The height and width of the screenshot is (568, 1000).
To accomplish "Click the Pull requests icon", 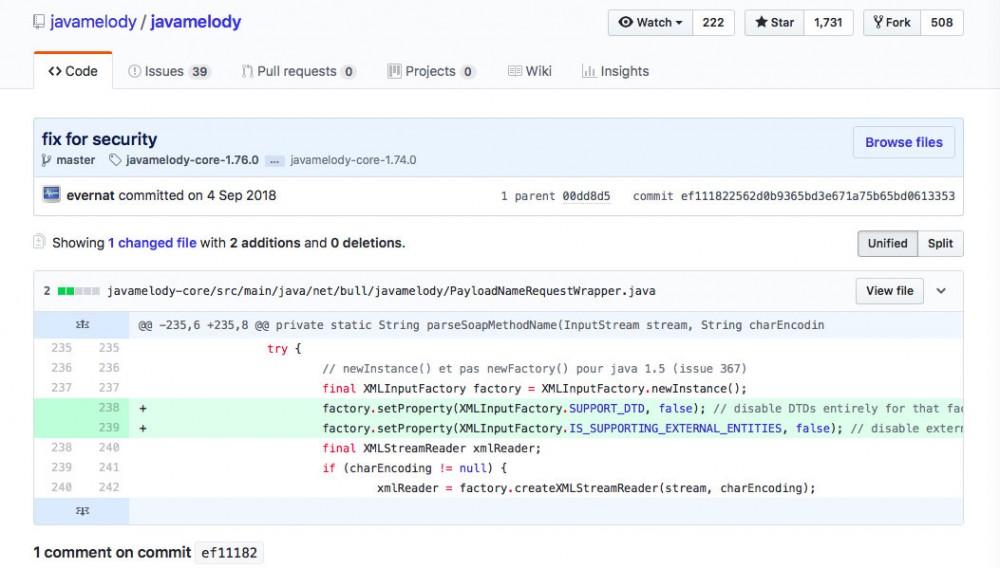I will (x=247, y=71).
